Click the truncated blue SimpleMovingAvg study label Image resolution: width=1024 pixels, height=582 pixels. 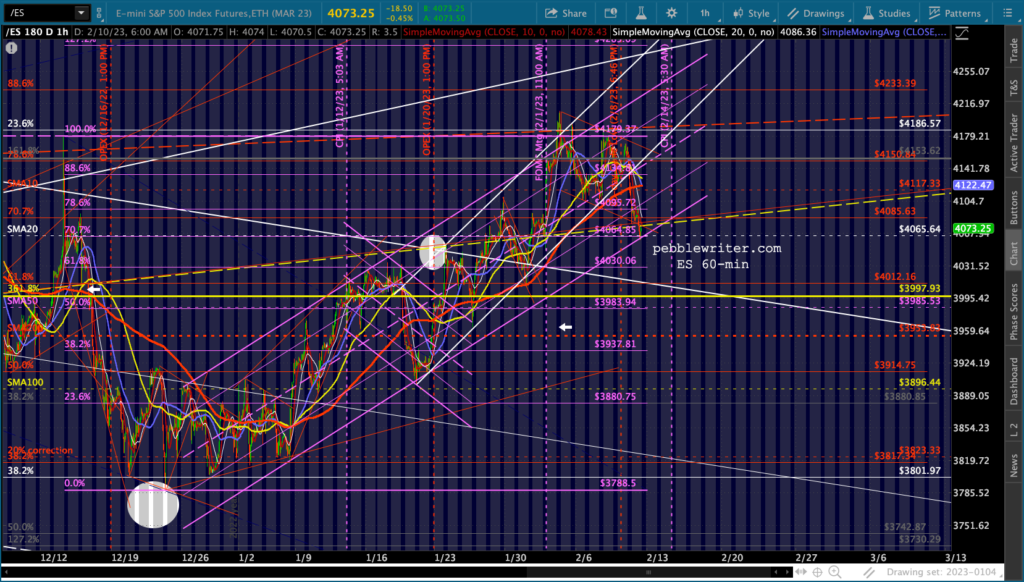coord(884,32)
